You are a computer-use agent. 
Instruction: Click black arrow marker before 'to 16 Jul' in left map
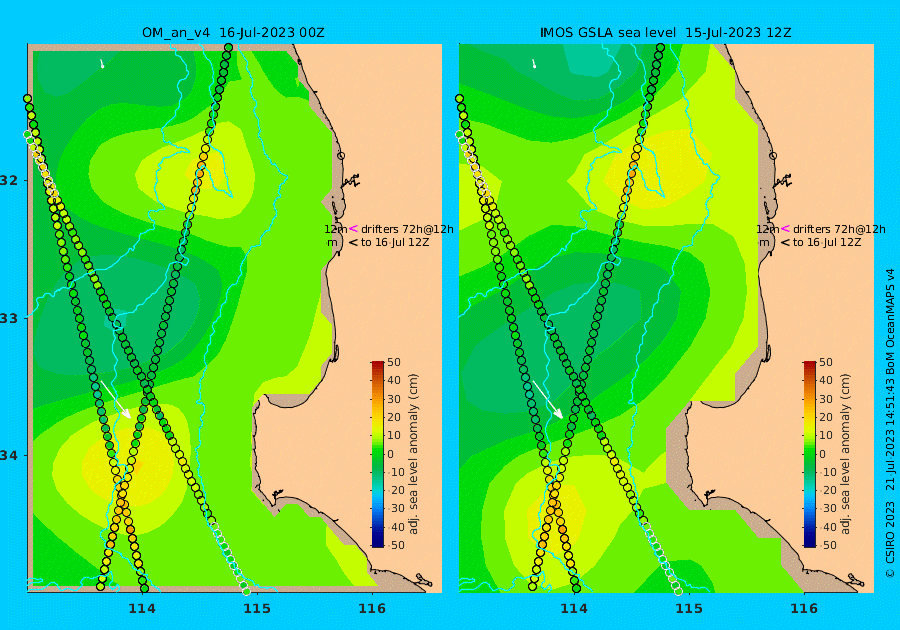[x=353, y=243]
